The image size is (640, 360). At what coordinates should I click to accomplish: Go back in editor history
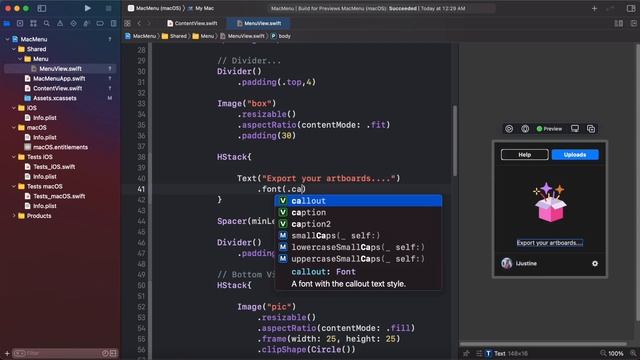pos(139,23)
